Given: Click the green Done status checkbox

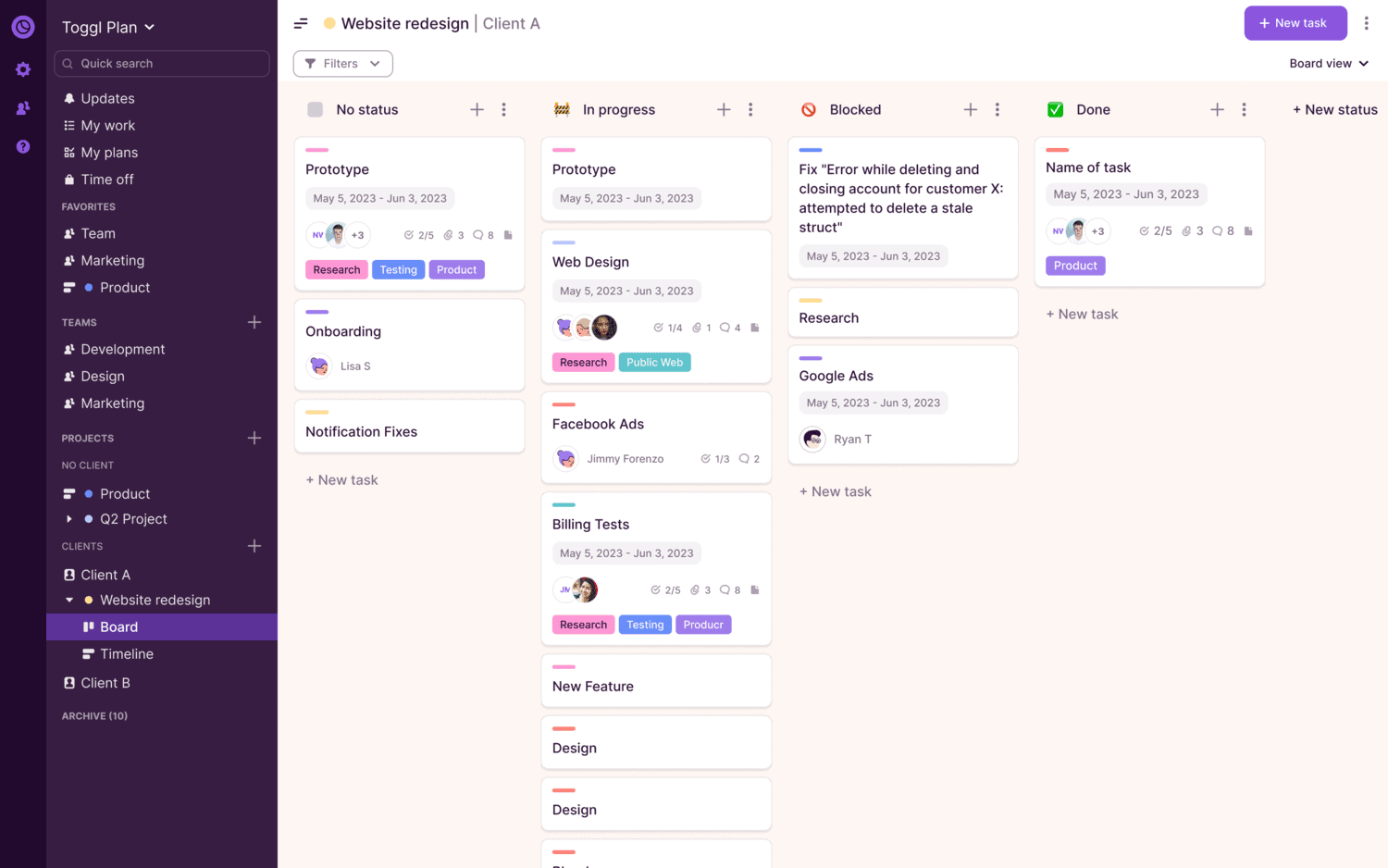Looking at the screenshot, I should [x=1055, y=109].
